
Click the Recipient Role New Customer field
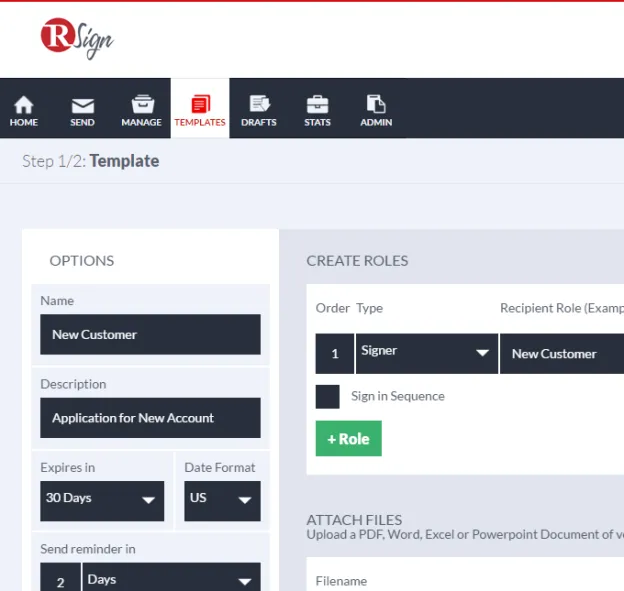click(x=562, y=354)
